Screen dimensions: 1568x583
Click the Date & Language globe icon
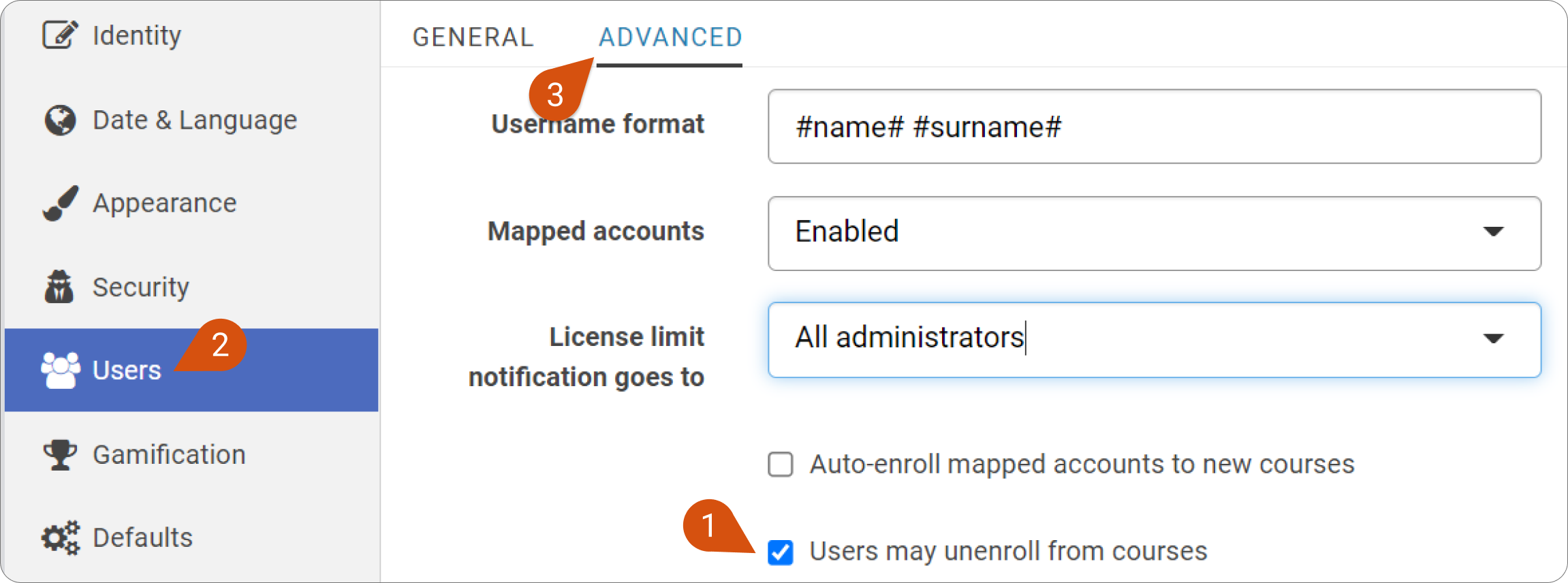coord(60,121)
